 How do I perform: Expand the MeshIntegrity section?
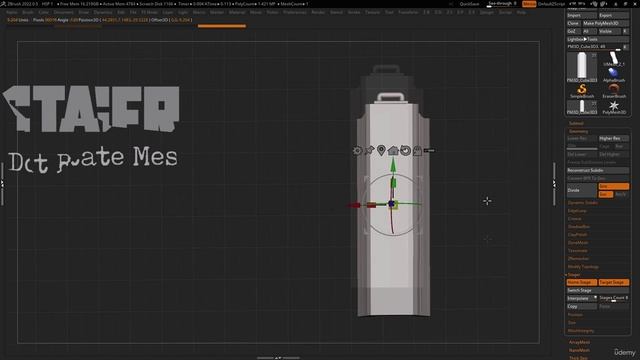(581, 331)
